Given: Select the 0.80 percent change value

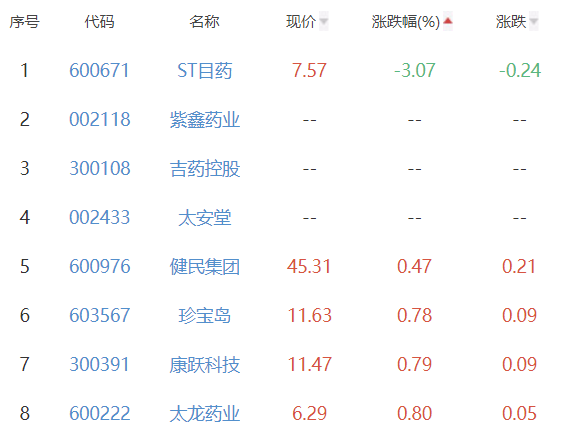Looking at the screenshot, I should tap(414, 413).
